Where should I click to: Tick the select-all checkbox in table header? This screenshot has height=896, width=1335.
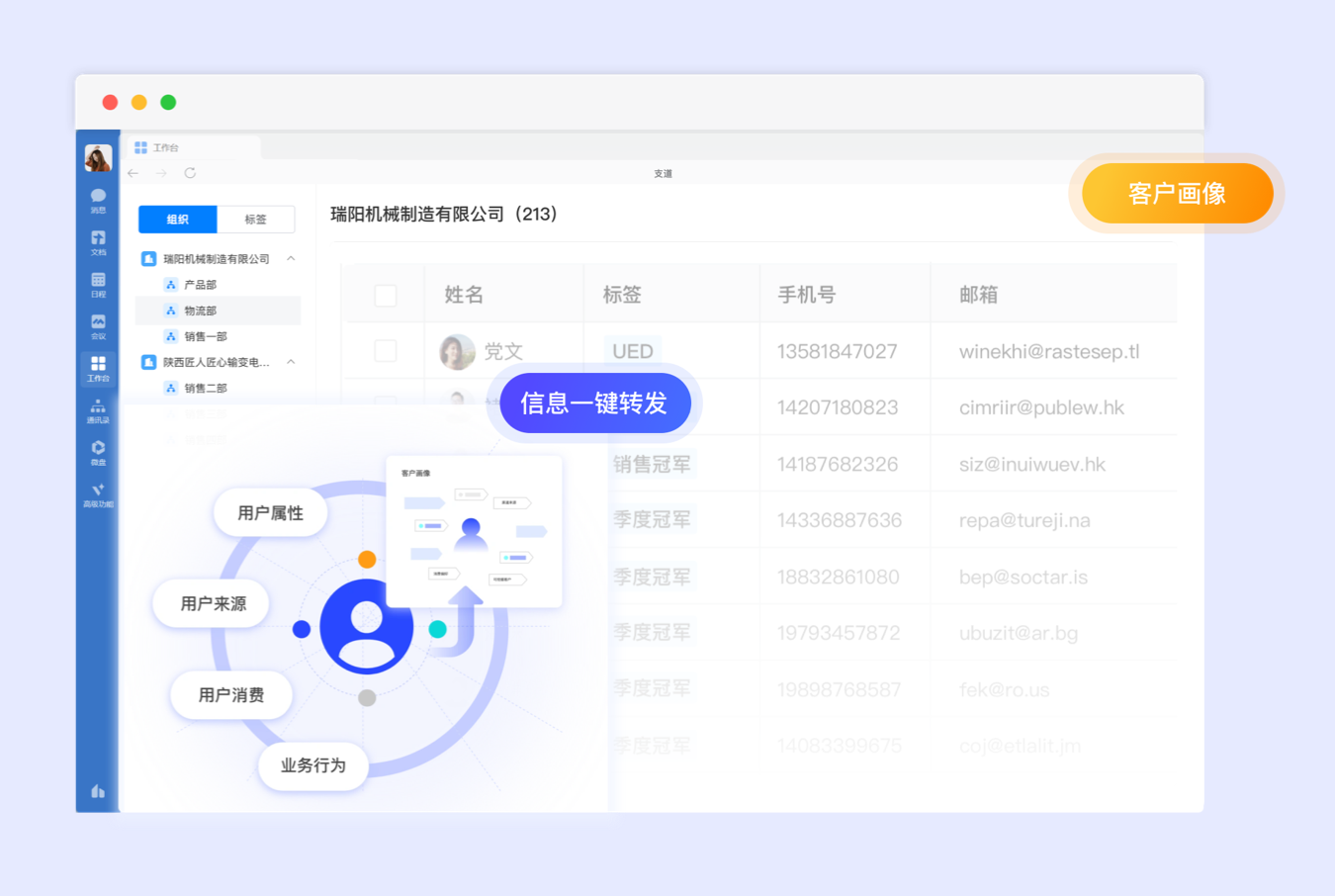coord(386,295)
